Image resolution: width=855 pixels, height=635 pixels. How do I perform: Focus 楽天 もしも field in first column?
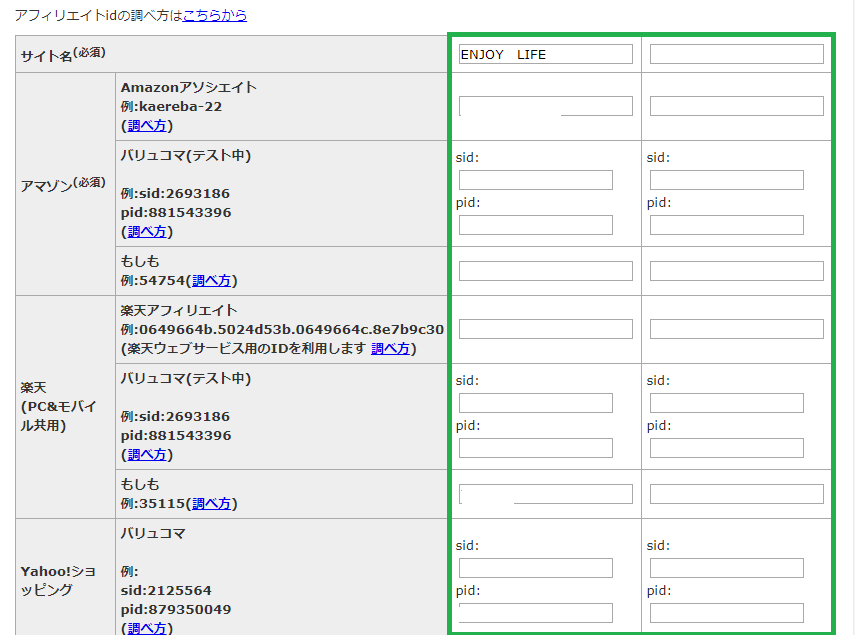point(546,494)
